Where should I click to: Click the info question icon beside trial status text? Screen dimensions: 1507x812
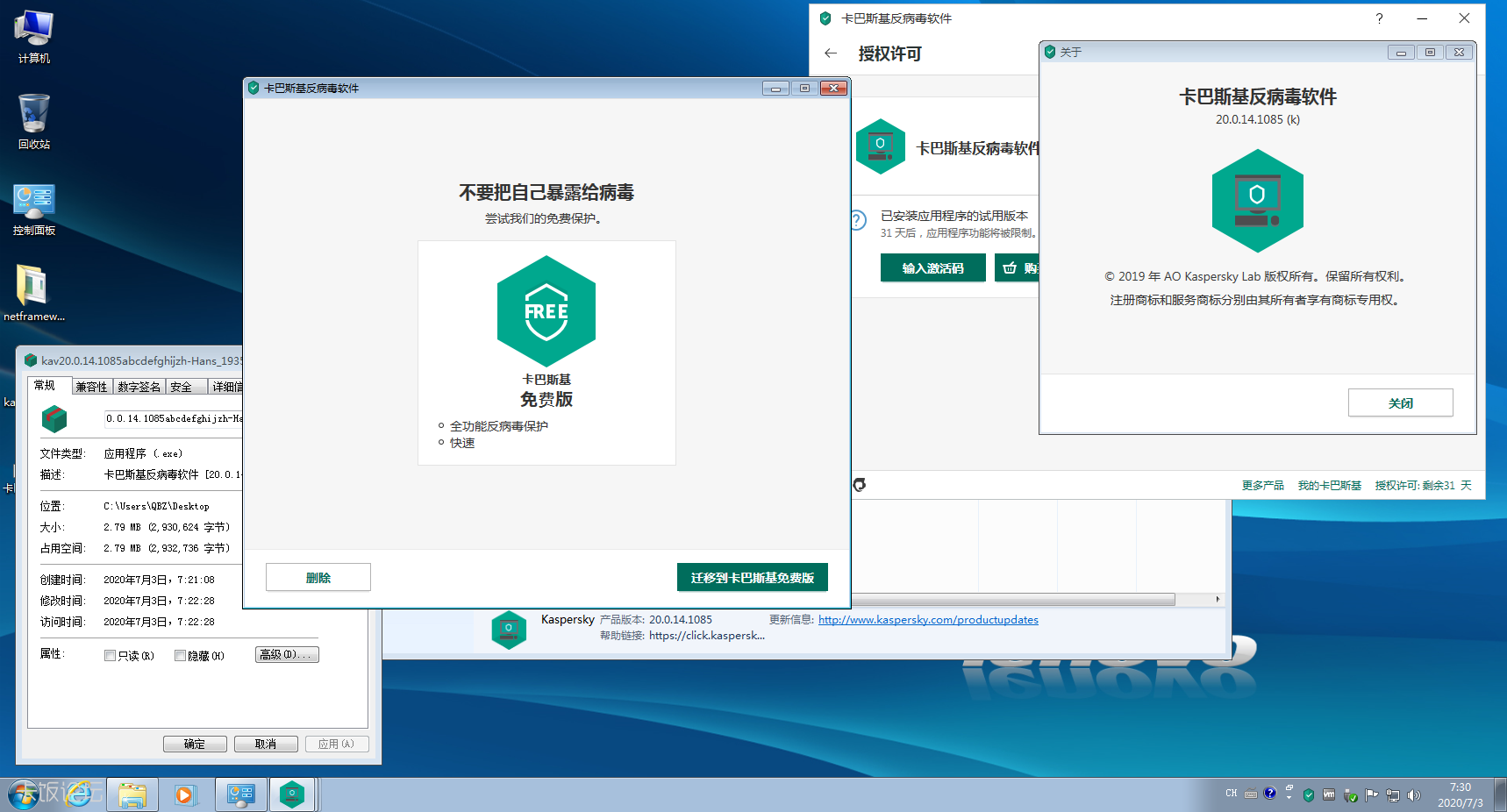pyautogui.click(x=860, y=220)
